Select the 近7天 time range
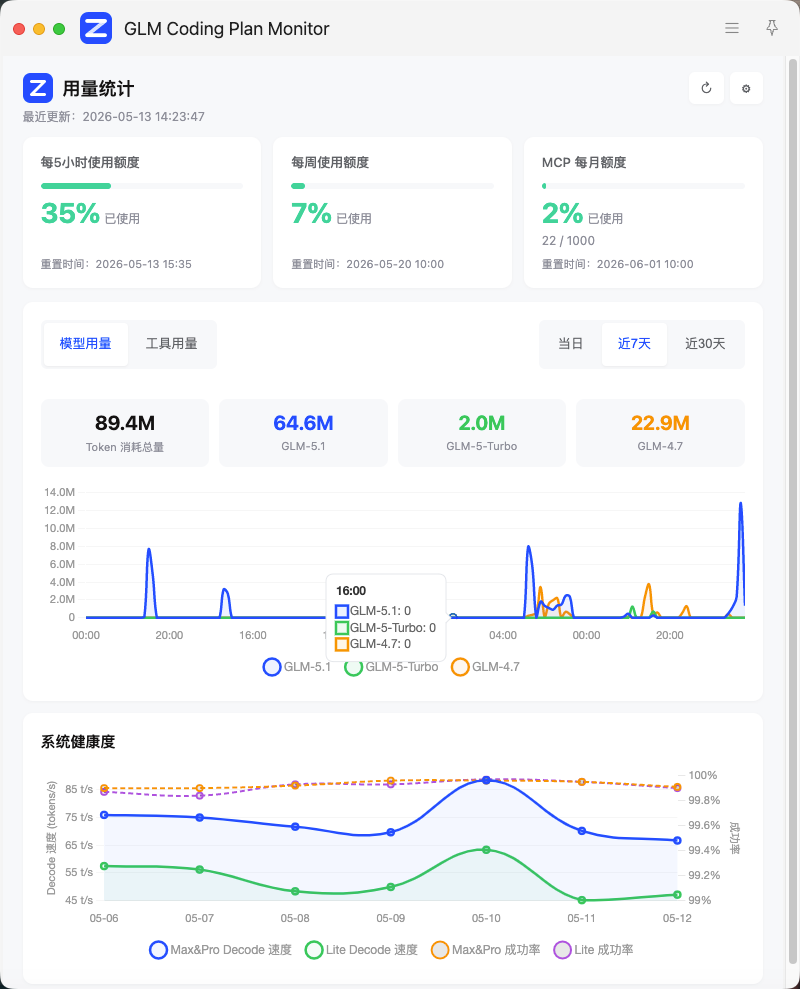800x989 pixels. (x=634, y=344)
